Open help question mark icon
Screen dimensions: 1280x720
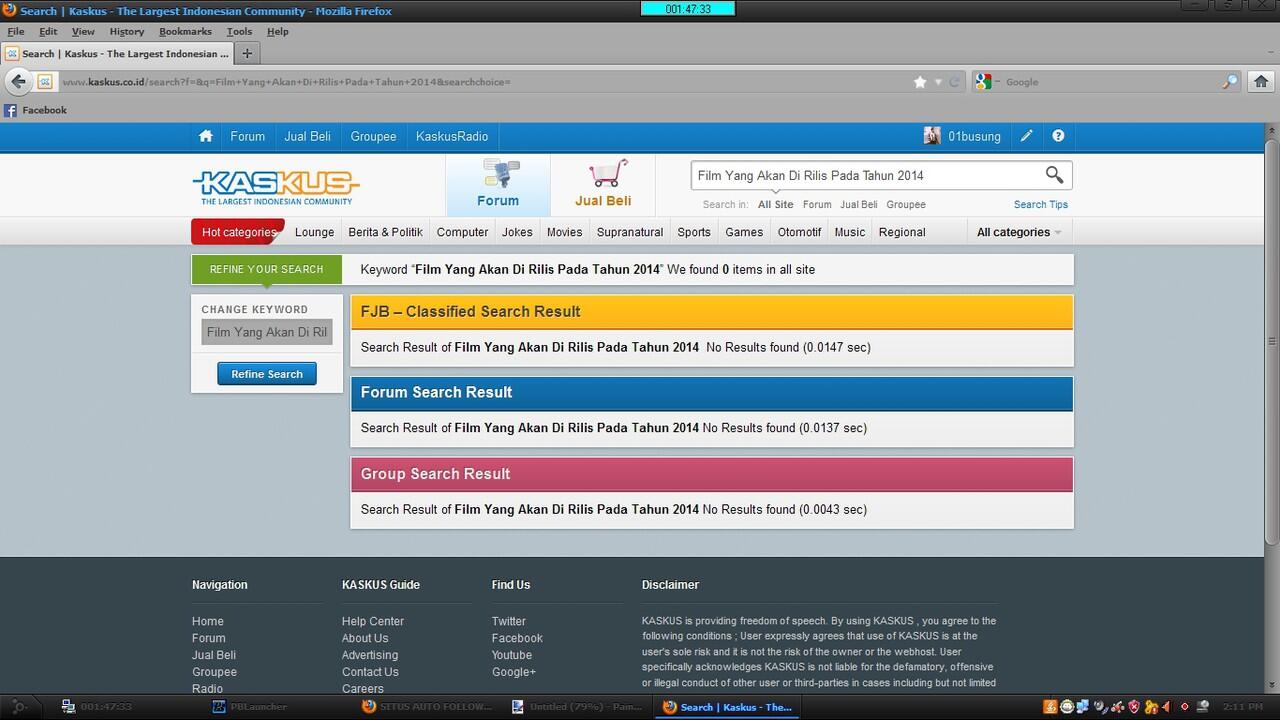tap(1058, 136)
